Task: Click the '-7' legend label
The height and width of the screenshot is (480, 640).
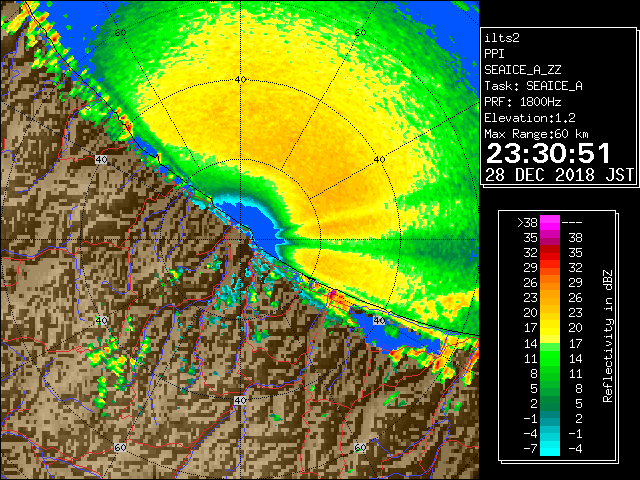Action: pos(530,449)
